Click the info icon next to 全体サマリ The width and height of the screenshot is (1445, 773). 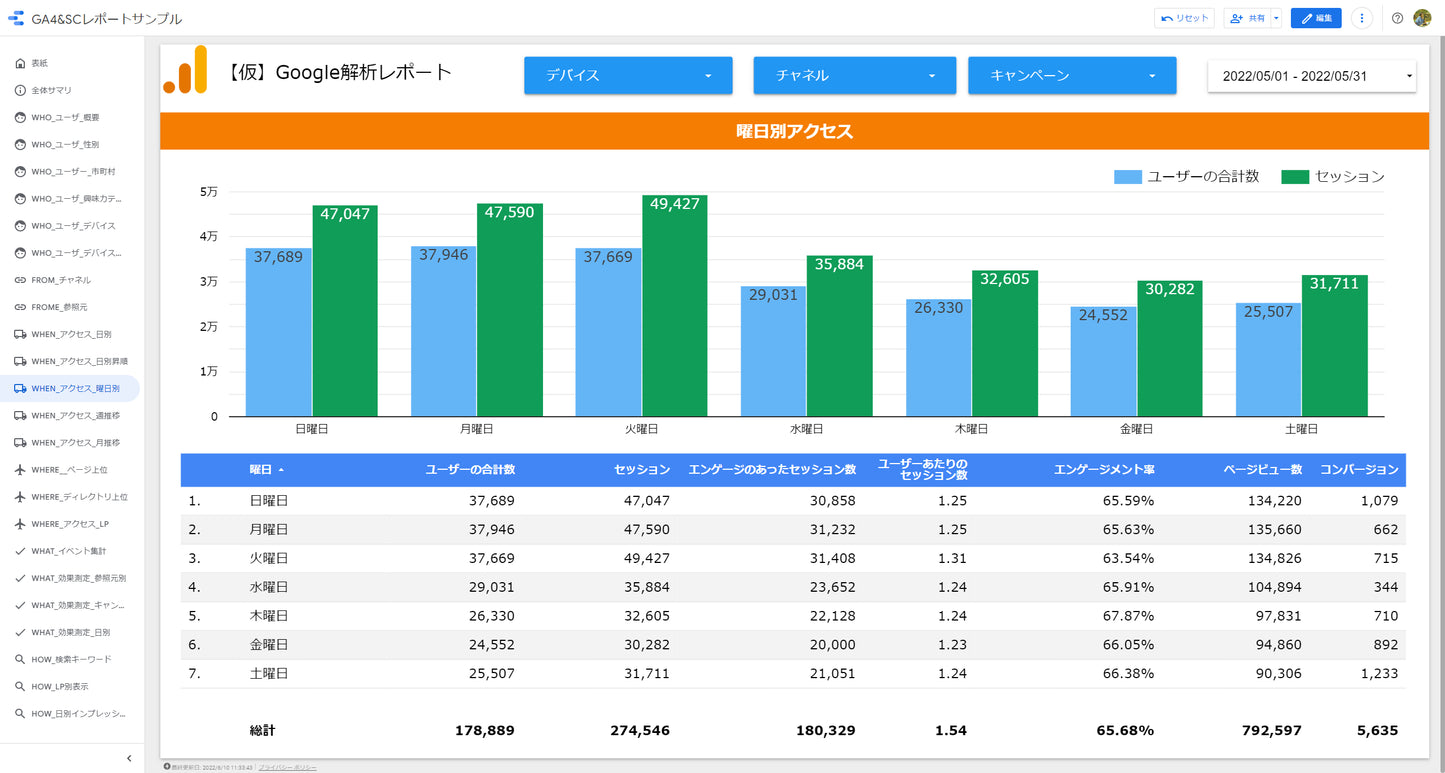coord(21,90)
